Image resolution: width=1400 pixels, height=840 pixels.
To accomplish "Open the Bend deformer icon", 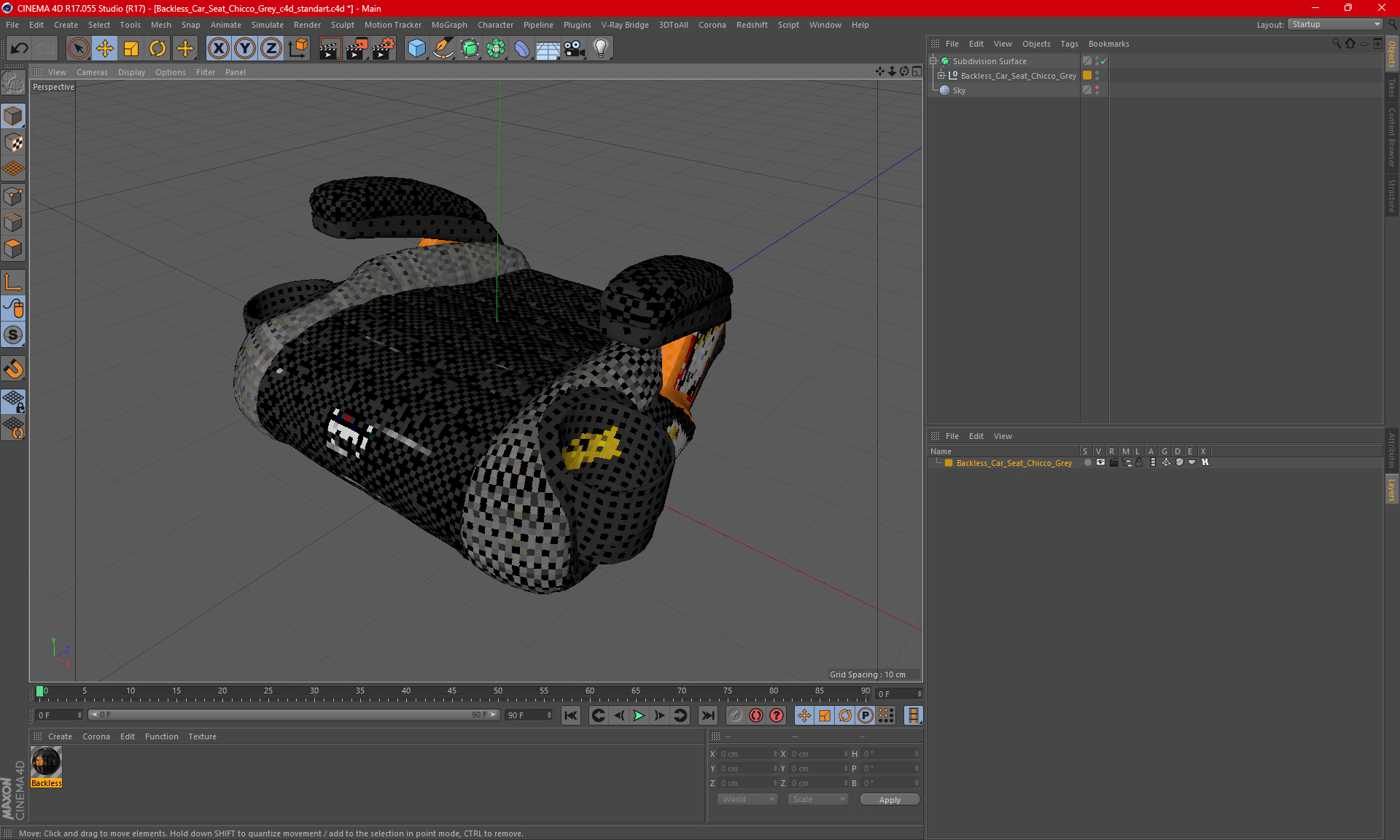I will pos(522,48).
